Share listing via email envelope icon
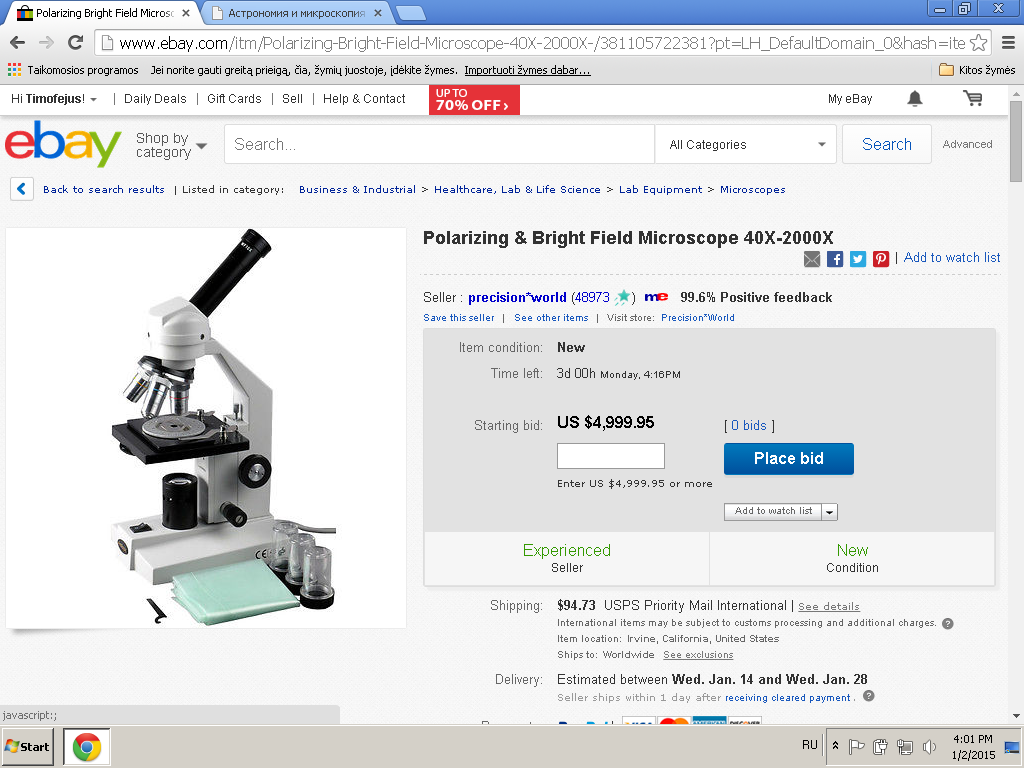This screenshot has width=1024, height=768. pos(812,259)
